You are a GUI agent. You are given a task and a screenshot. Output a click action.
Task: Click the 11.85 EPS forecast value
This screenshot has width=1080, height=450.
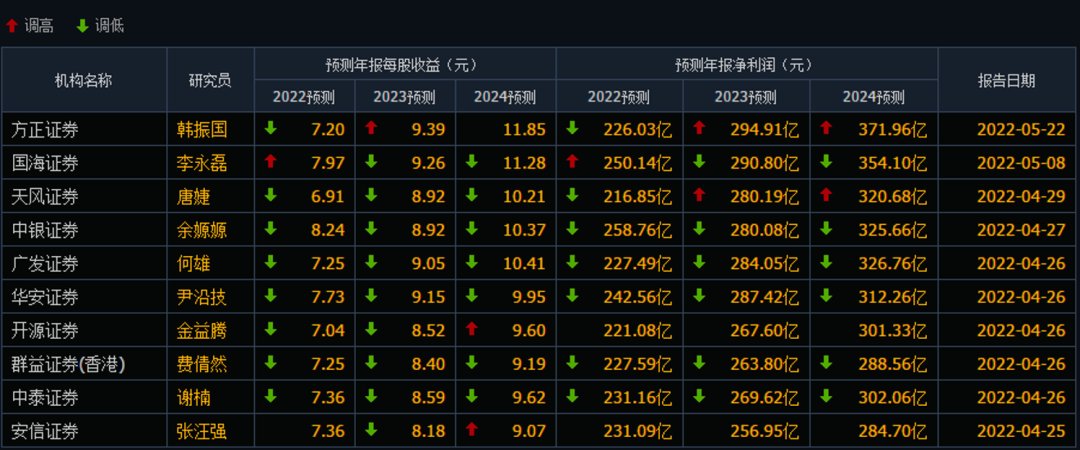pos(525,129)
